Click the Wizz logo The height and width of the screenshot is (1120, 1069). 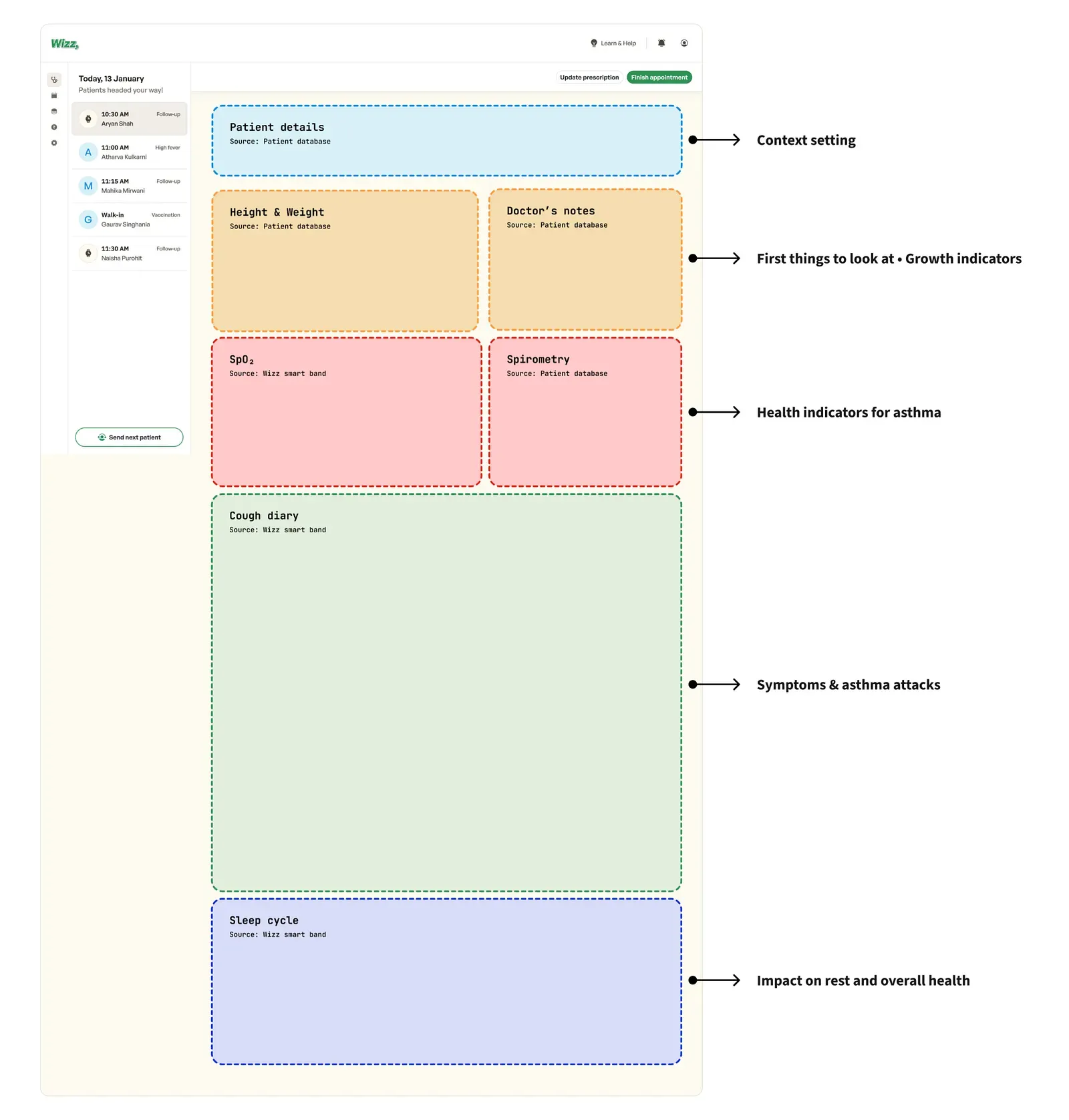[65, 43]
